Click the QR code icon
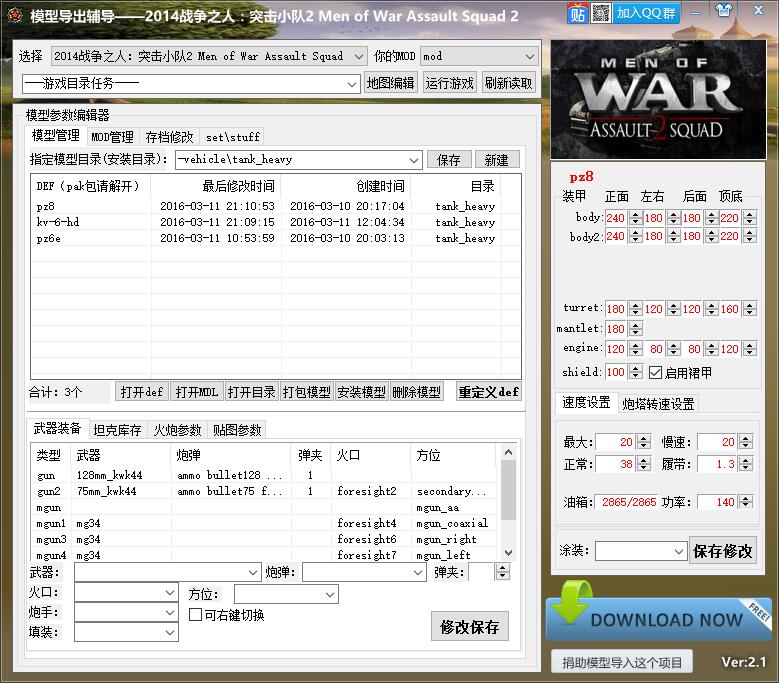 click(x=600, y=13)
